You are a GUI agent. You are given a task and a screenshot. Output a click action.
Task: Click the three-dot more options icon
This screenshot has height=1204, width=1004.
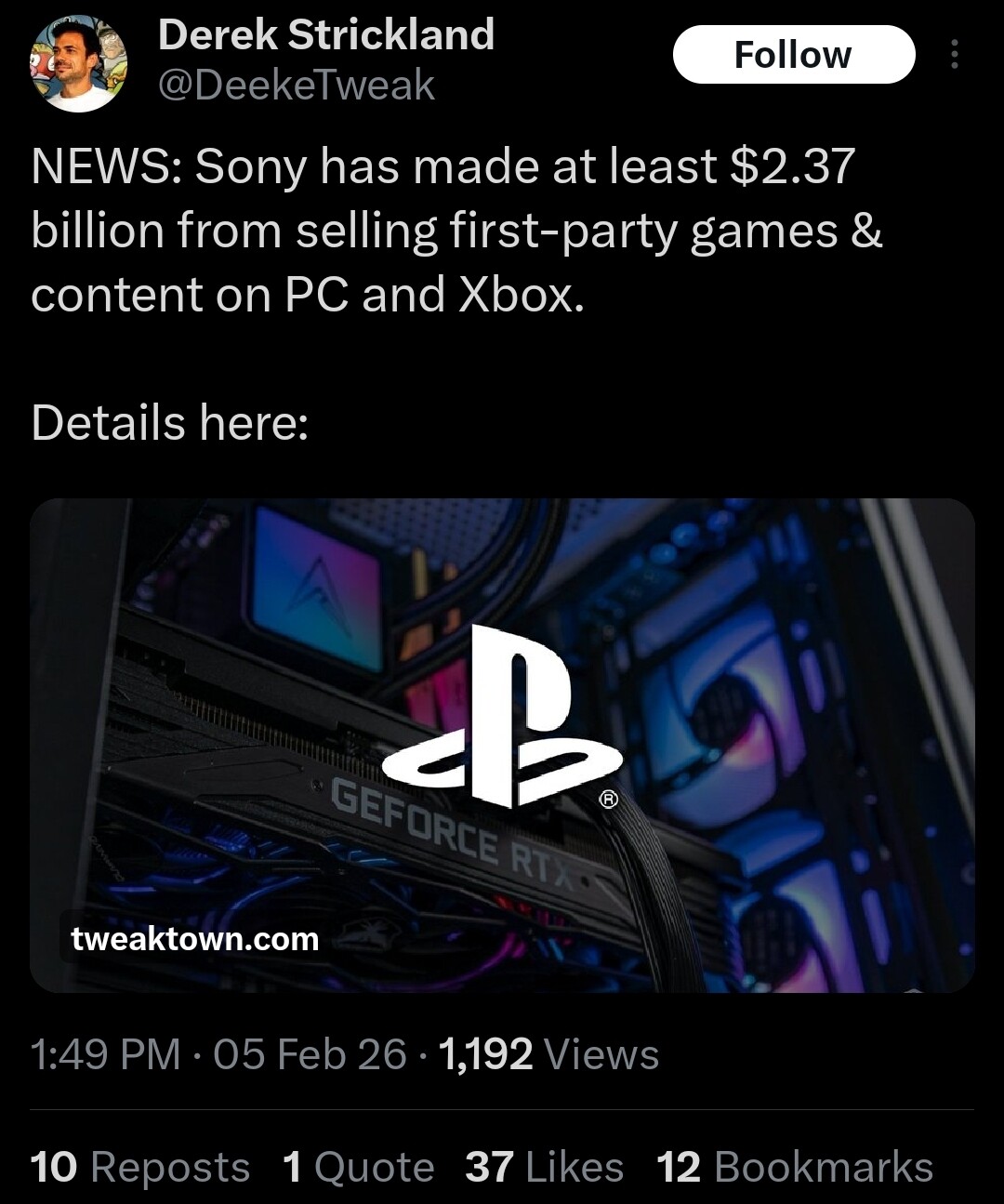(954, 55)
